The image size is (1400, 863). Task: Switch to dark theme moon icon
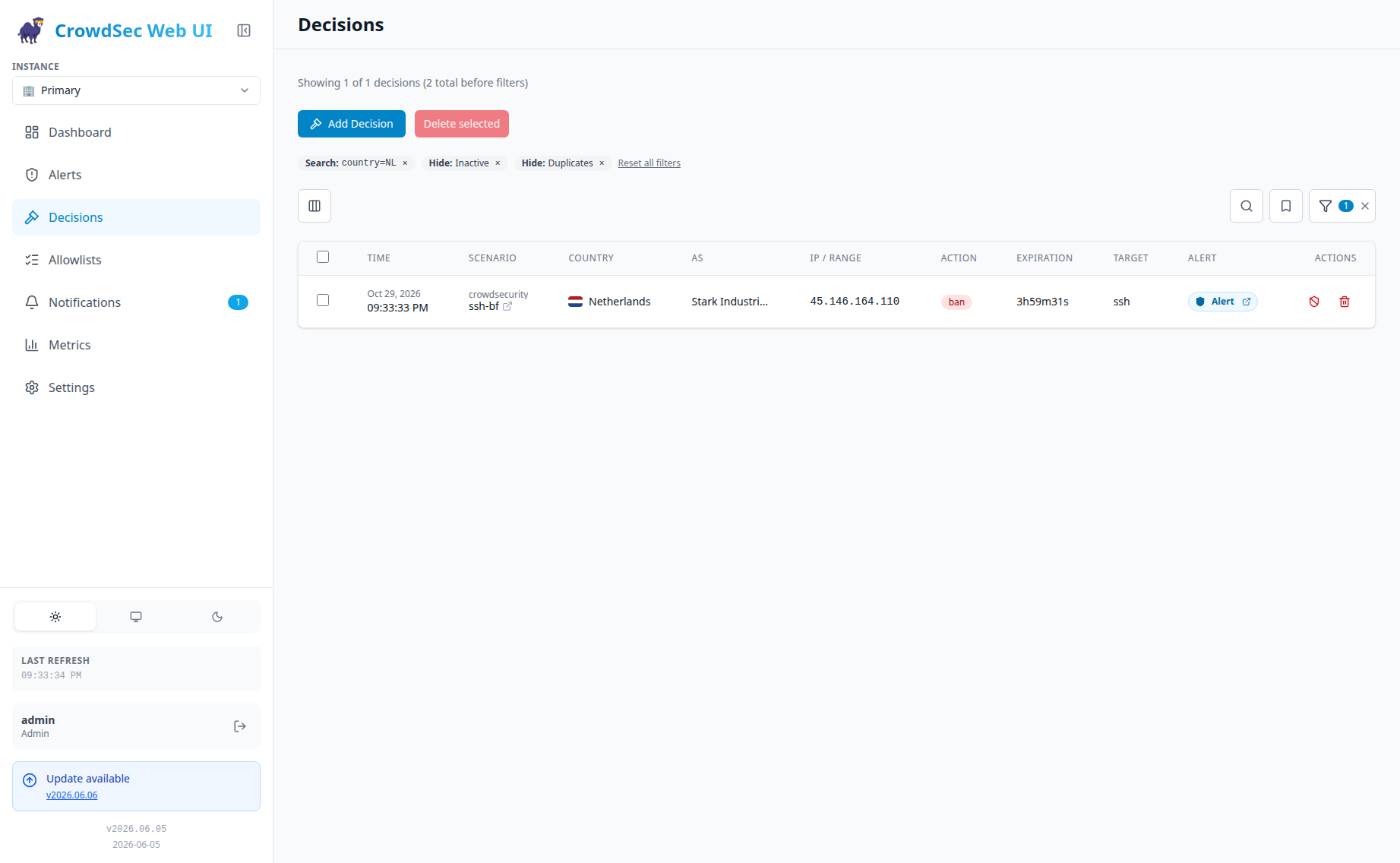pos(217,617)
